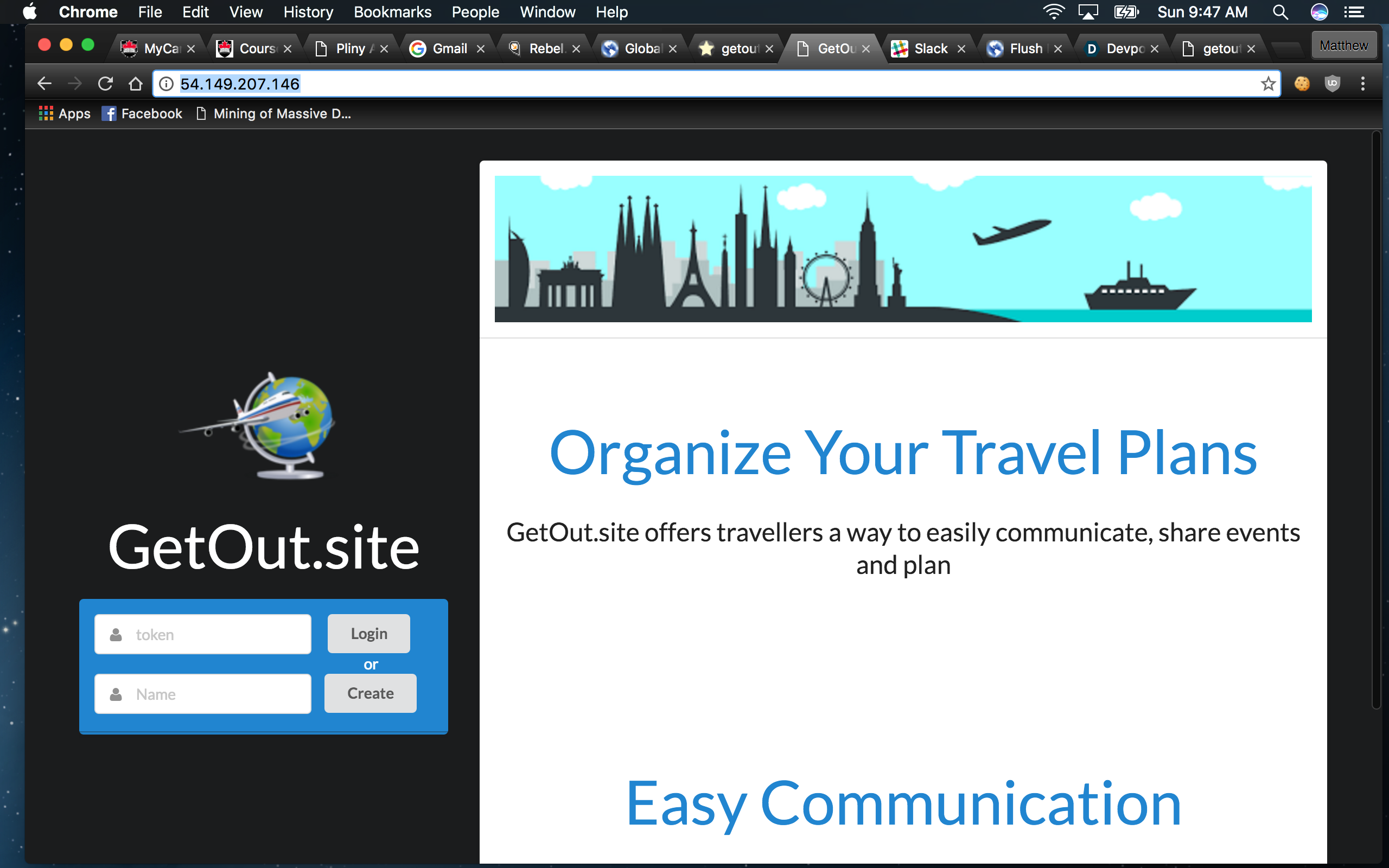Click the browser reload icon
Image resolution: width=1389 pixels, height=868 pixels.
click(105, 84)
